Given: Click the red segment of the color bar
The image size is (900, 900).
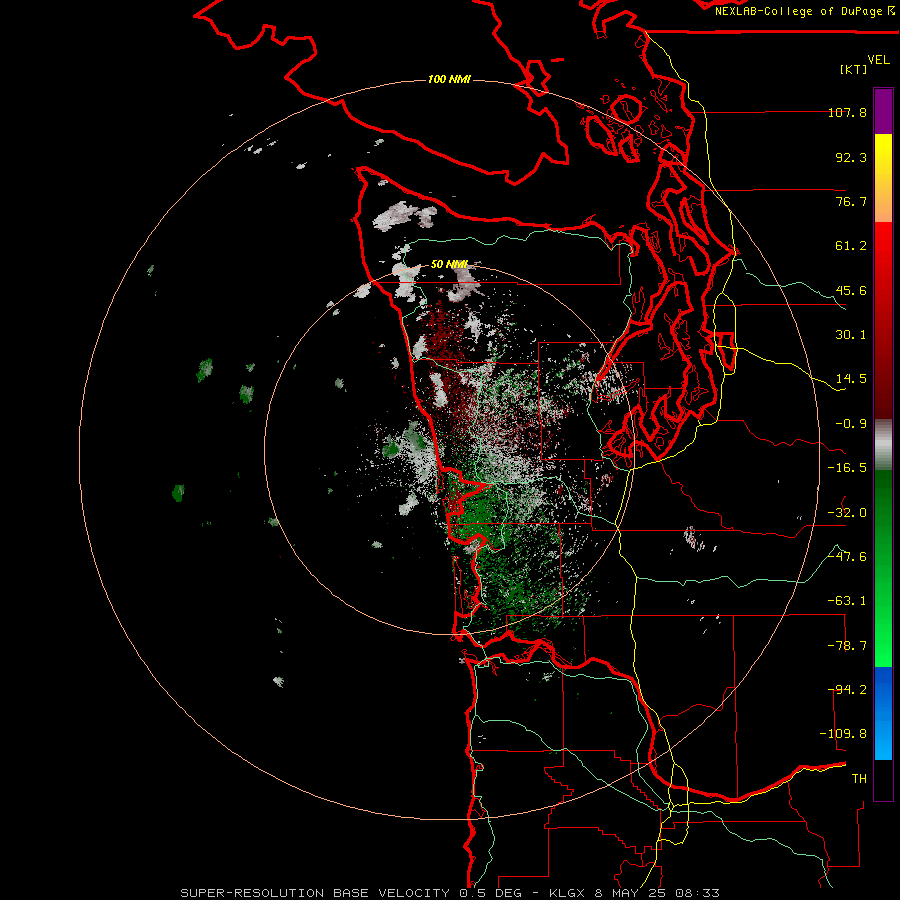Looking at the screenshot, I should coord(883,320).
